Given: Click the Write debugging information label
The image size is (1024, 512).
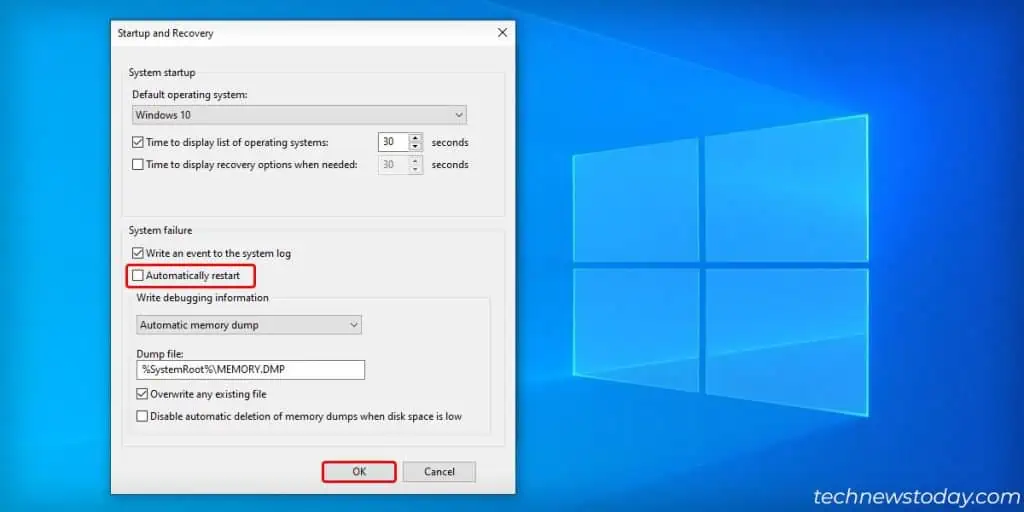Looking at the screenshot, I should point(202,297).
